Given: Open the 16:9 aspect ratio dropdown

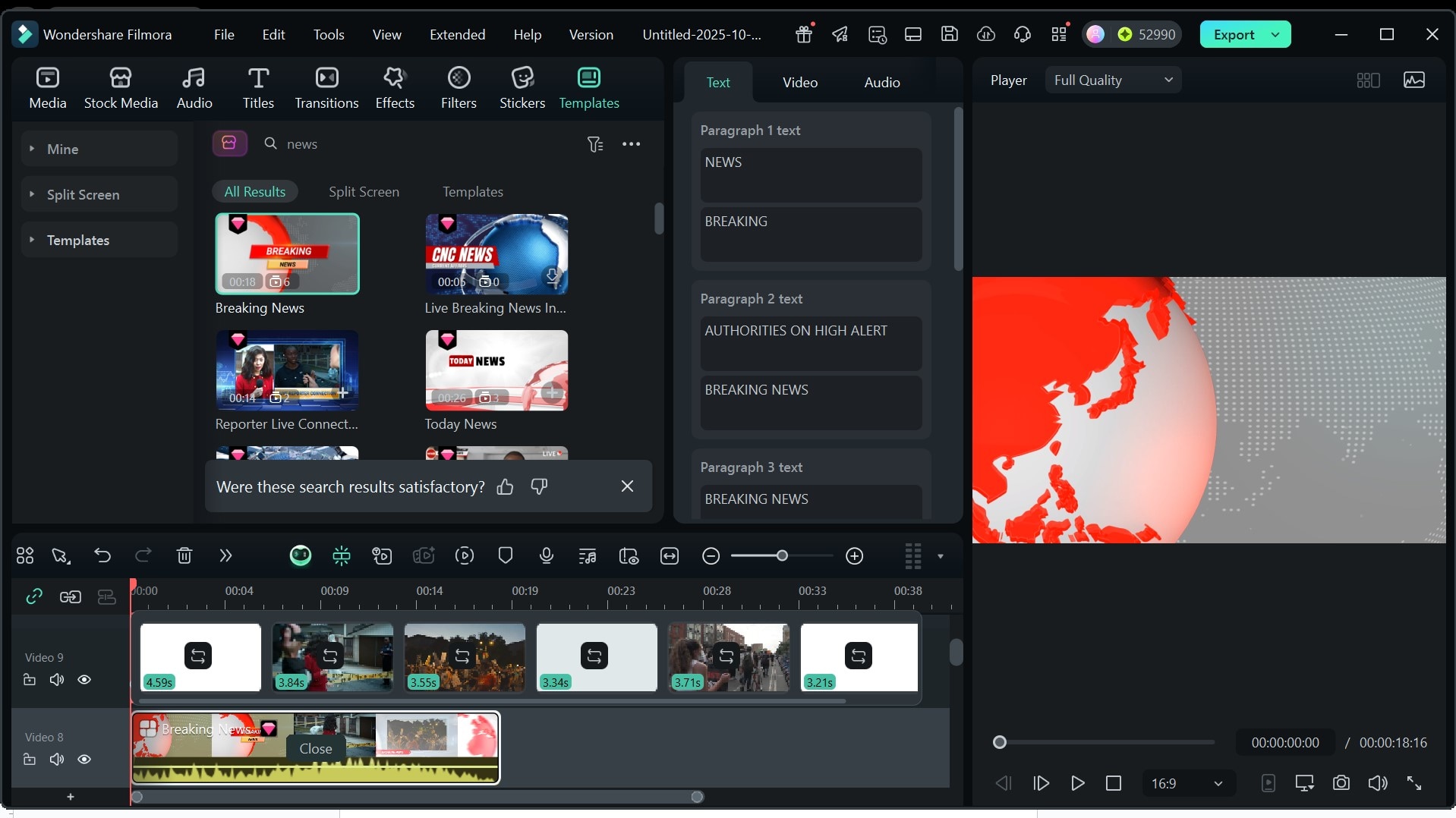Looking at the screenshot, I should [x=1188, y=783].
